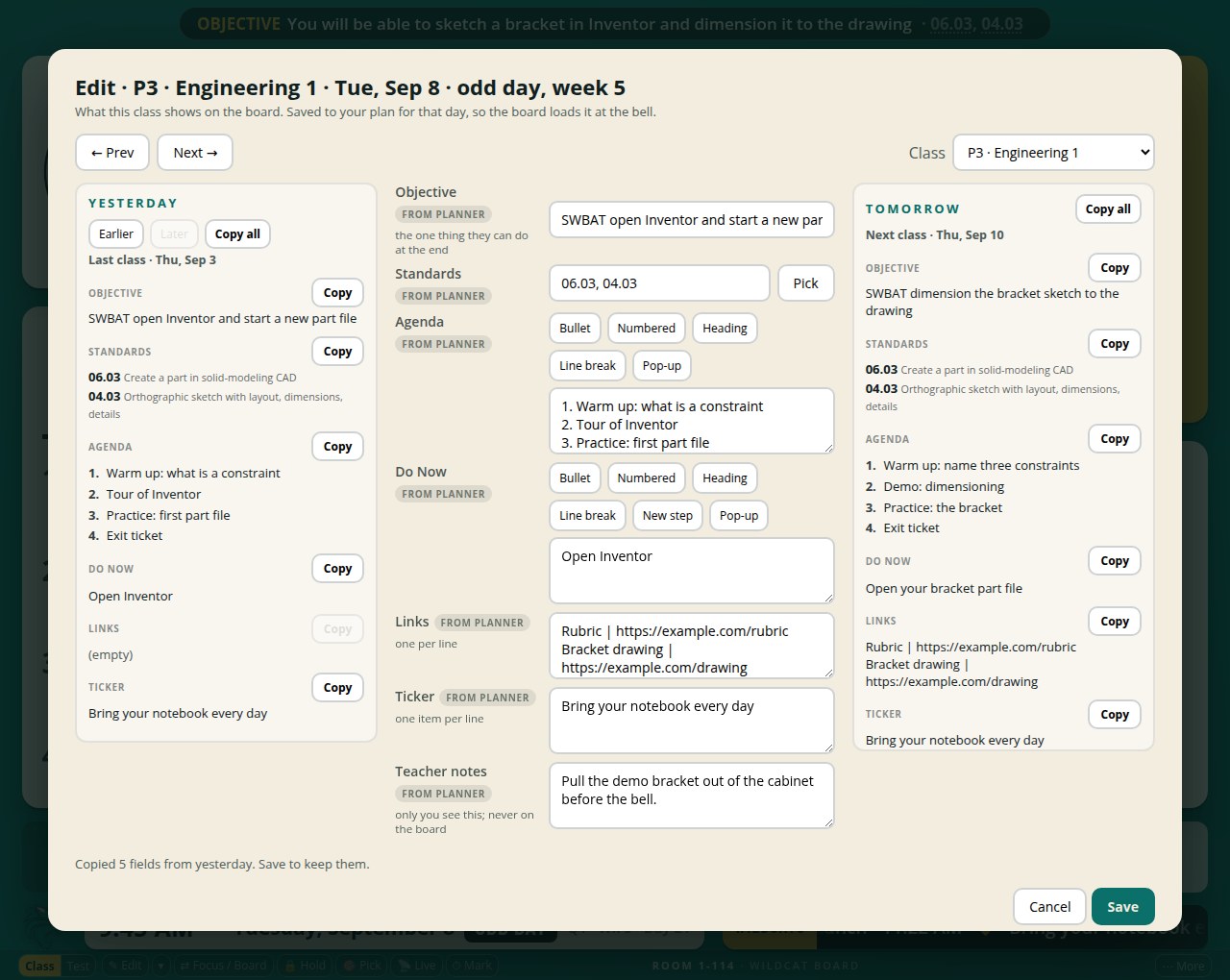
Task: Select the Earlier button under Yesterday
Action: pos(116,234)
